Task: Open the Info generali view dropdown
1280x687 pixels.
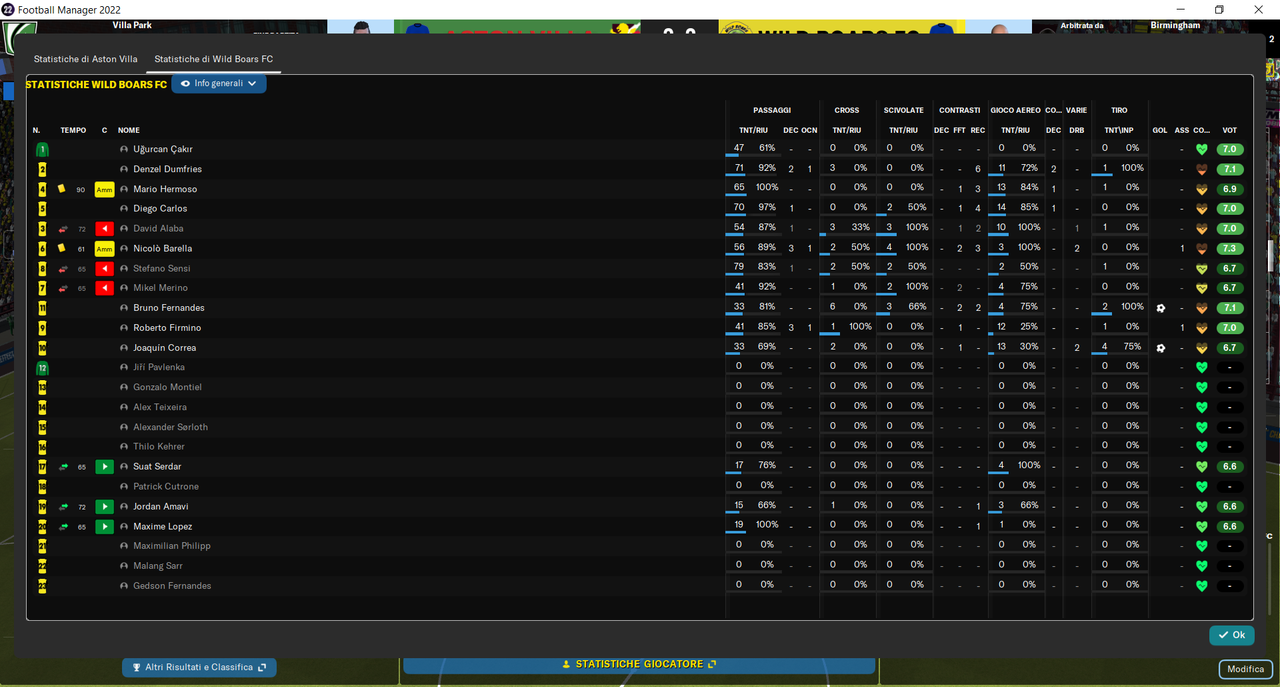Action: [219, 84]
